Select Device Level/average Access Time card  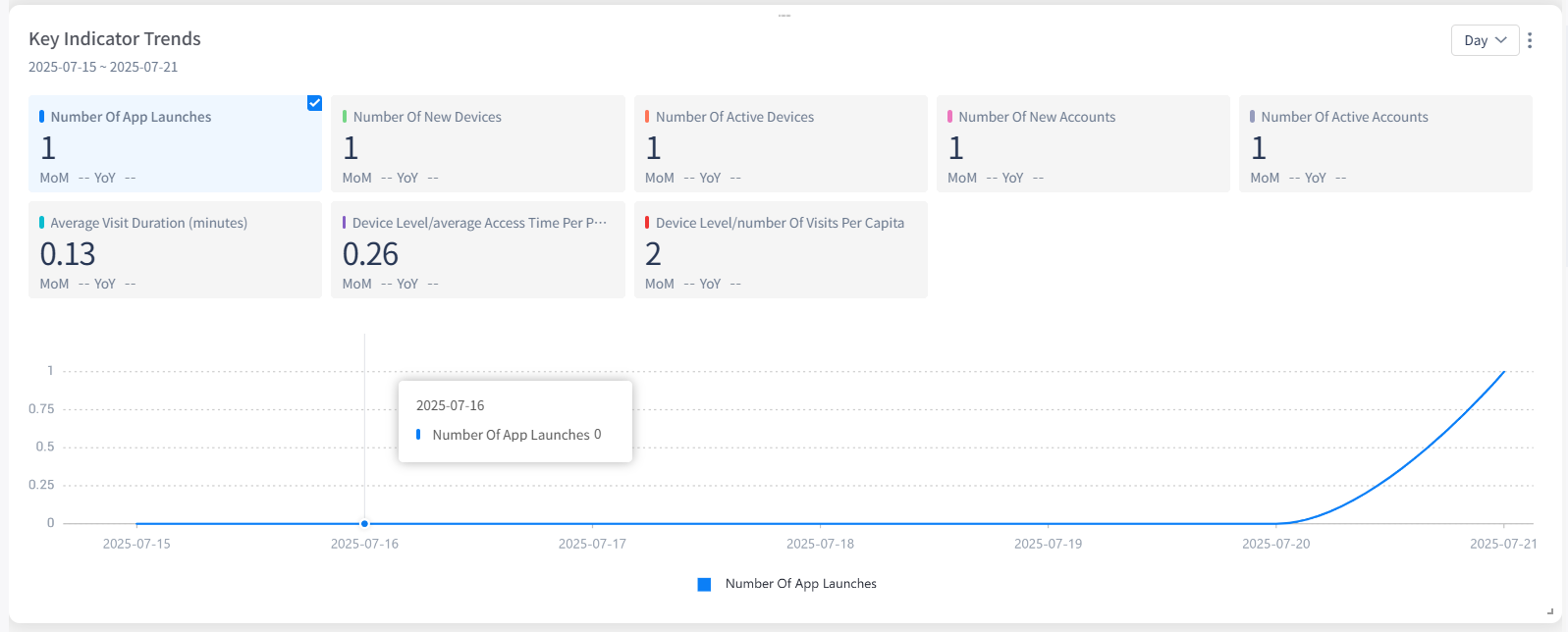pyautogui.click(x=477, y=249)
